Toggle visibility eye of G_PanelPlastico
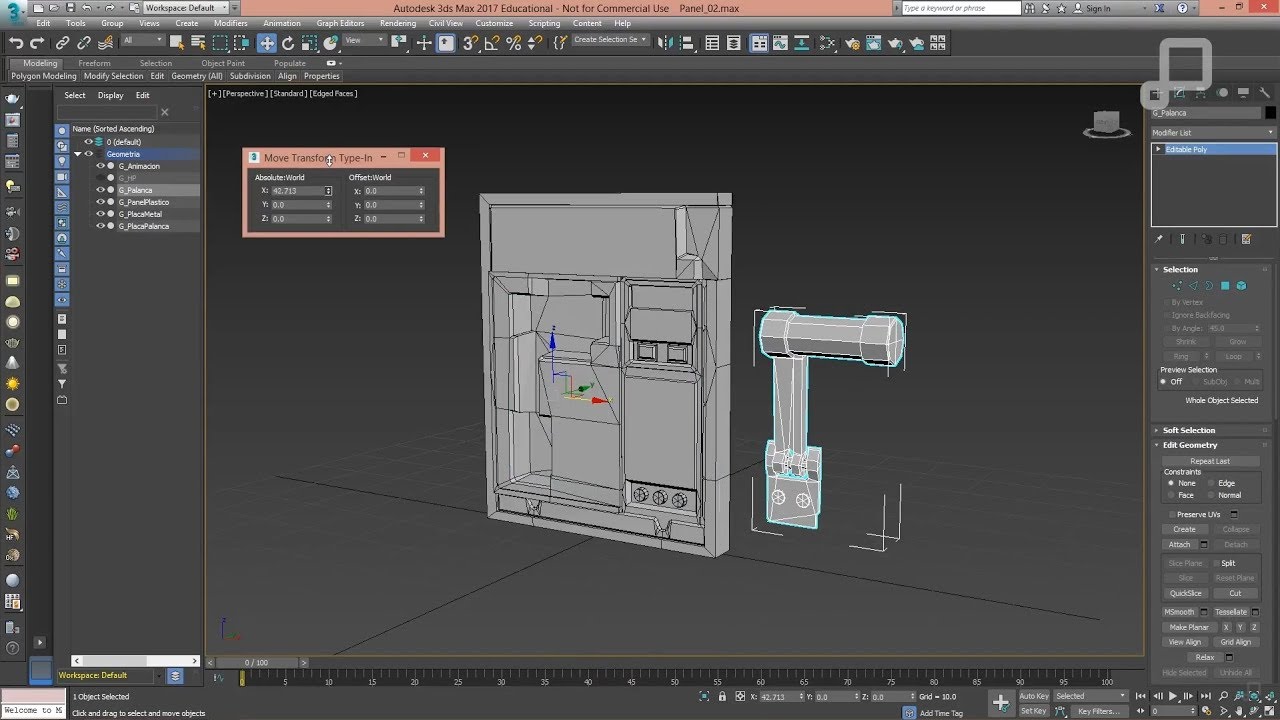 coord(100,202)
